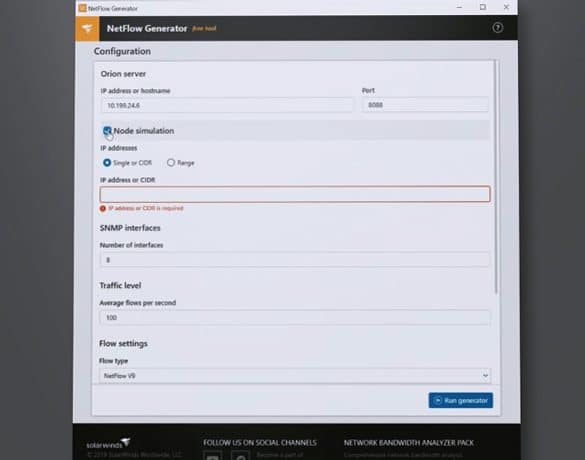Click the Configuration heading
585x460 pixels.
tap(122, 51)
